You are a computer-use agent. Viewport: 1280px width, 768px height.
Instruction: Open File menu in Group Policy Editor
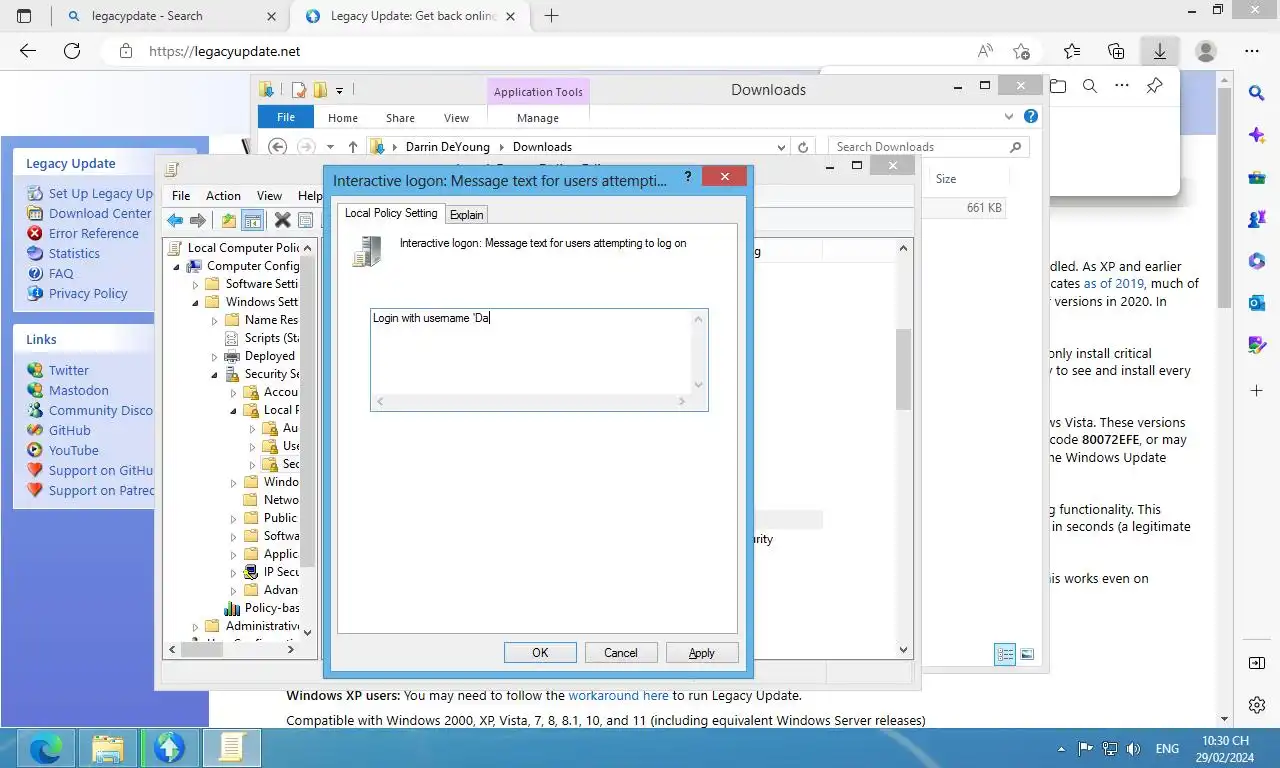[181, 195]
